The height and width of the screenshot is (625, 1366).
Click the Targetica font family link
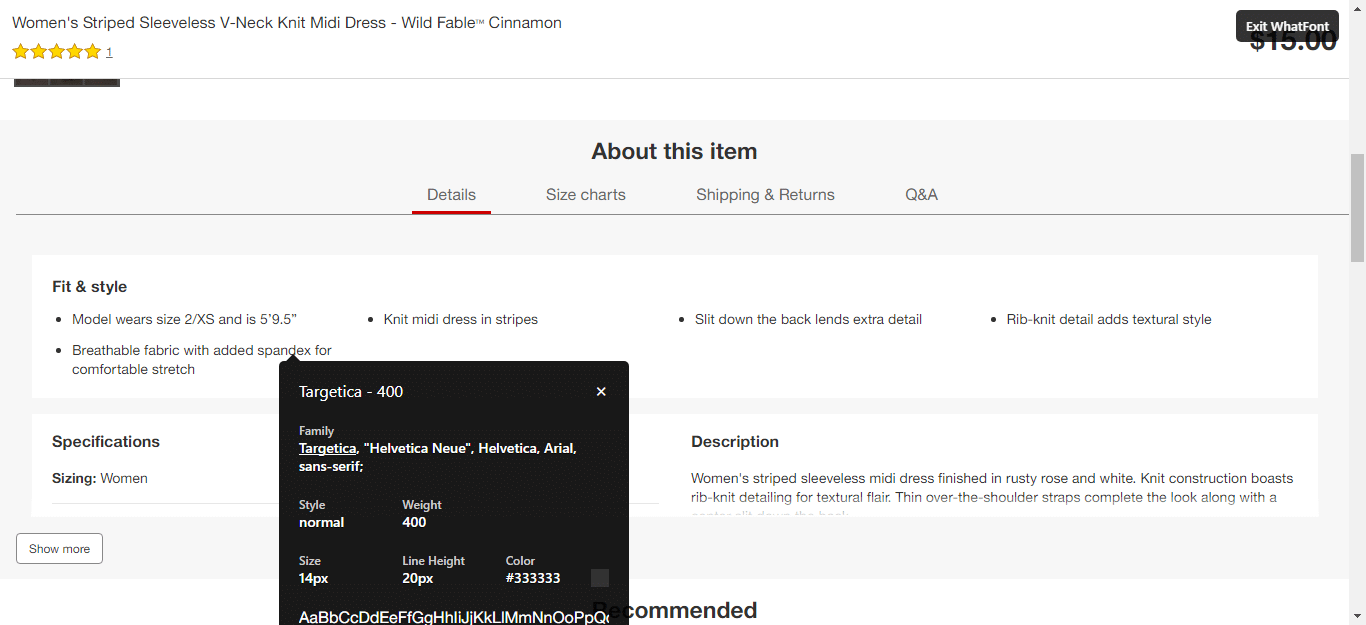click(x=327, y=449)
